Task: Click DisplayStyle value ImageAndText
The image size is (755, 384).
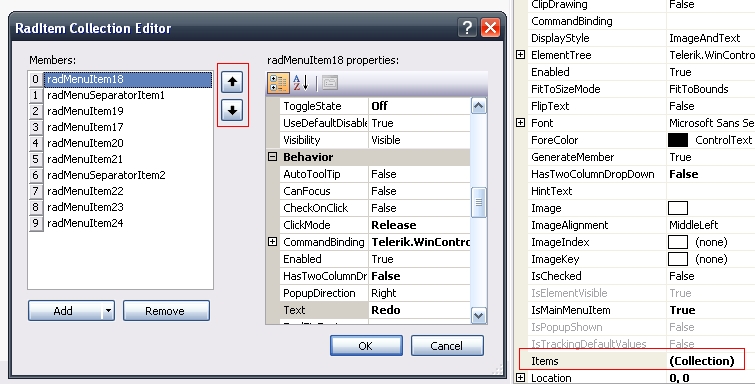Action: coord(704,38)
